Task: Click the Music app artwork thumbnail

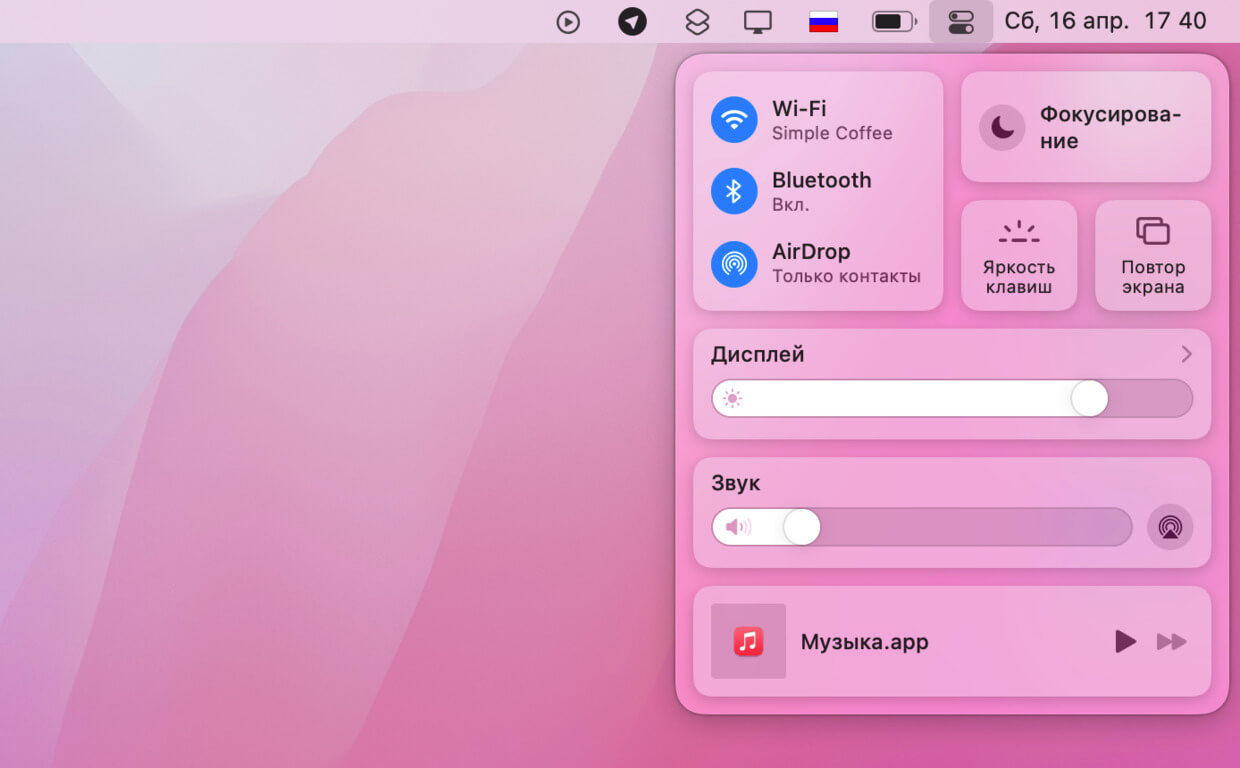Action: click(748, 641)
